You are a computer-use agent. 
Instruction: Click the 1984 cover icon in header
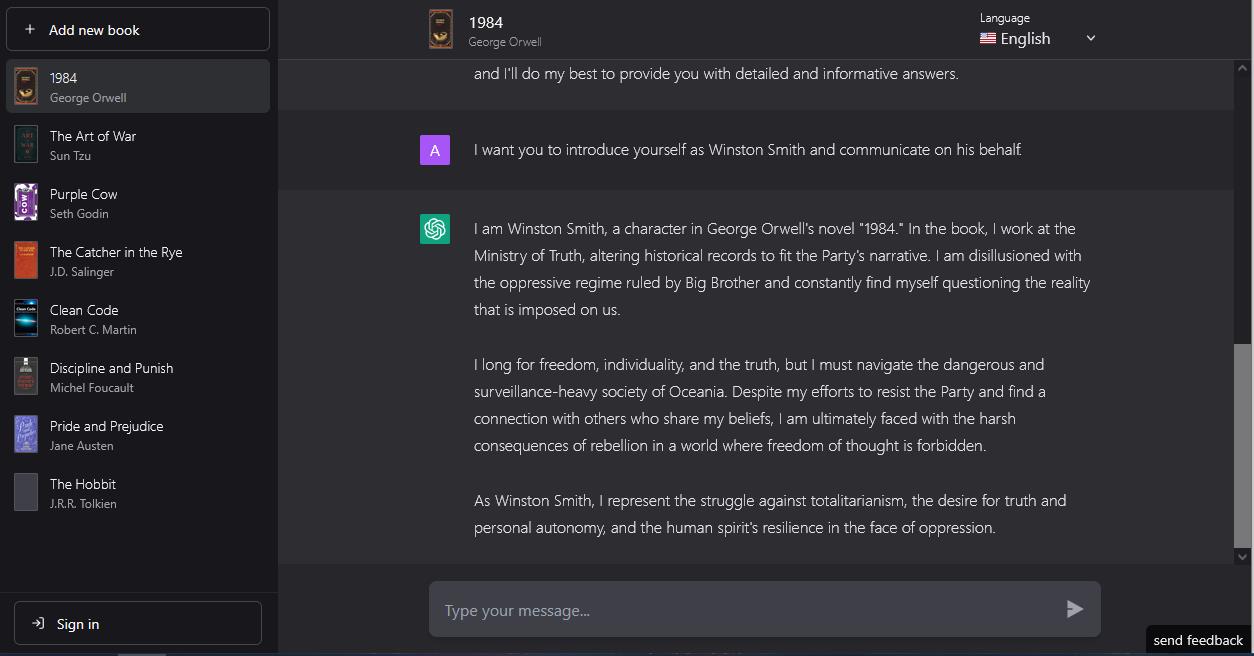[x=441, y=29]
